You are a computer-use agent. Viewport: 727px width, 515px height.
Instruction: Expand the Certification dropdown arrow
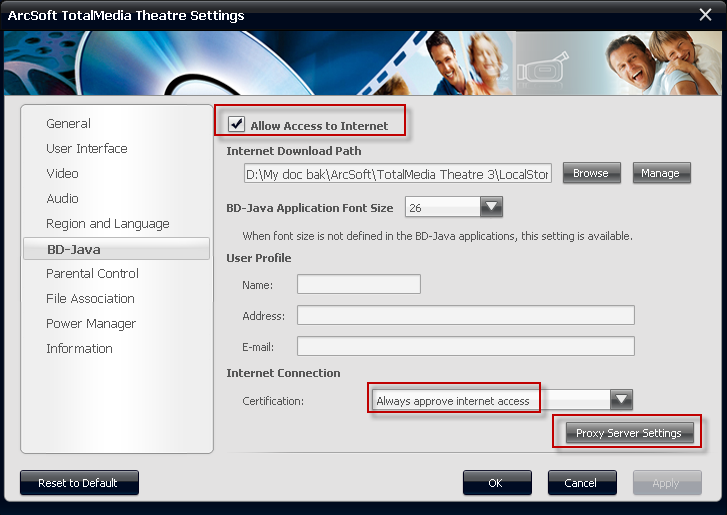click(x=621, y=400)
